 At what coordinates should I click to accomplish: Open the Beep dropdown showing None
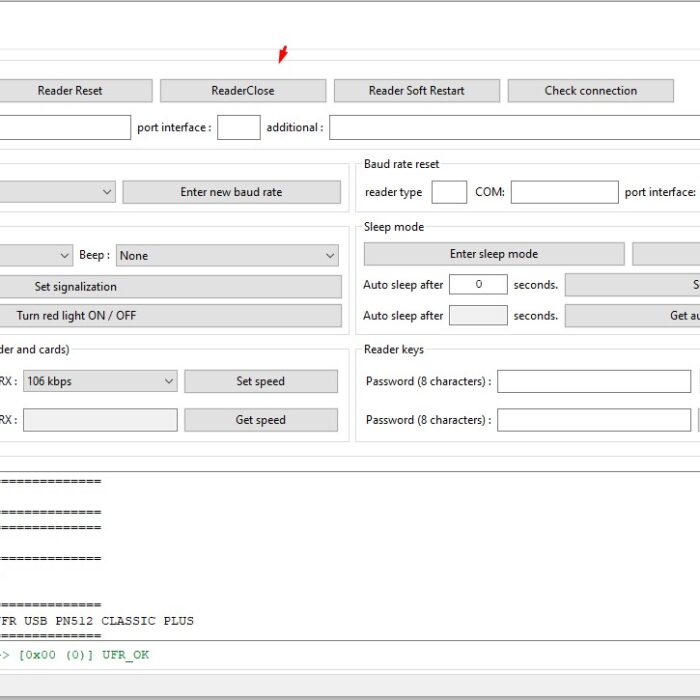[227, 255]
